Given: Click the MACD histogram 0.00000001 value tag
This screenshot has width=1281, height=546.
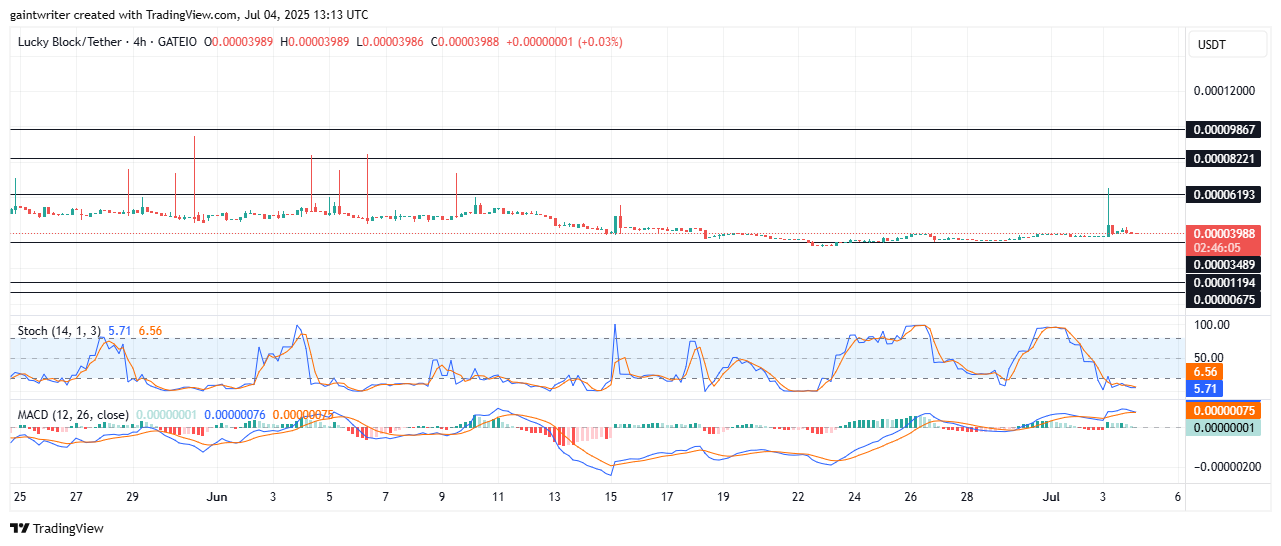Looking at the screenshot, I should (x=1222, y=427).
